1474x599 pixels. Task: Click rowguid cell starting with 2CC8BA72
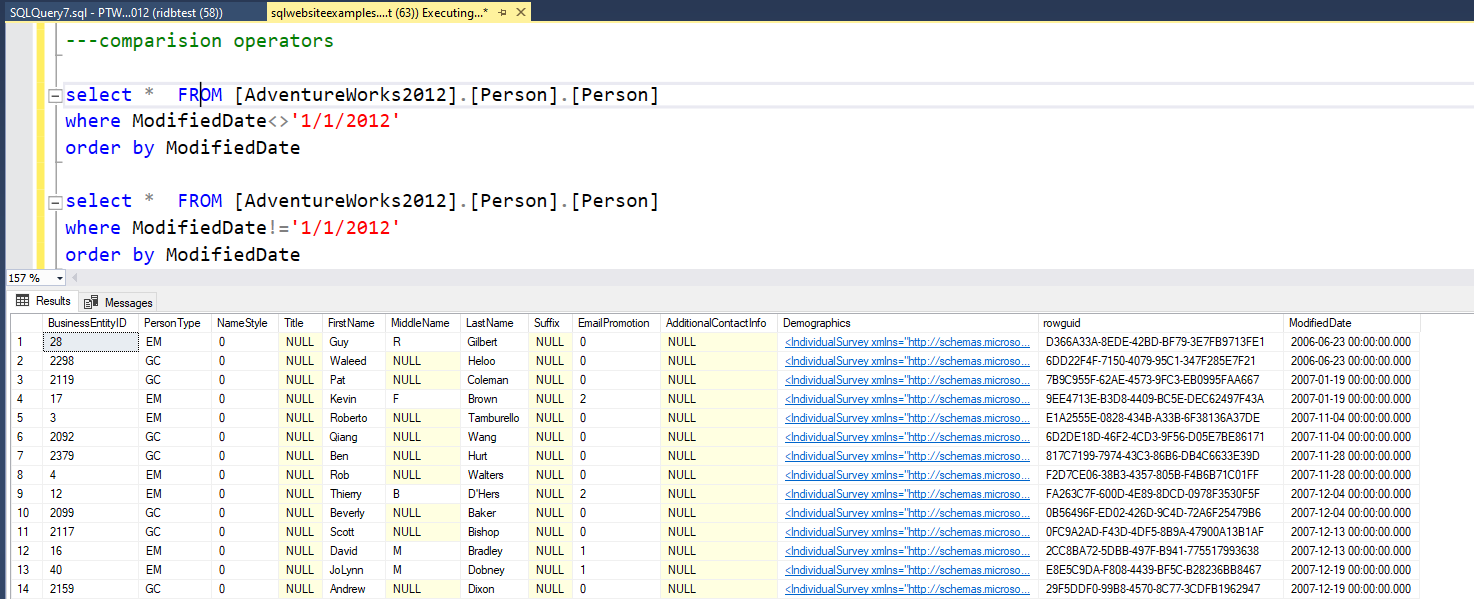[1161, 551]
